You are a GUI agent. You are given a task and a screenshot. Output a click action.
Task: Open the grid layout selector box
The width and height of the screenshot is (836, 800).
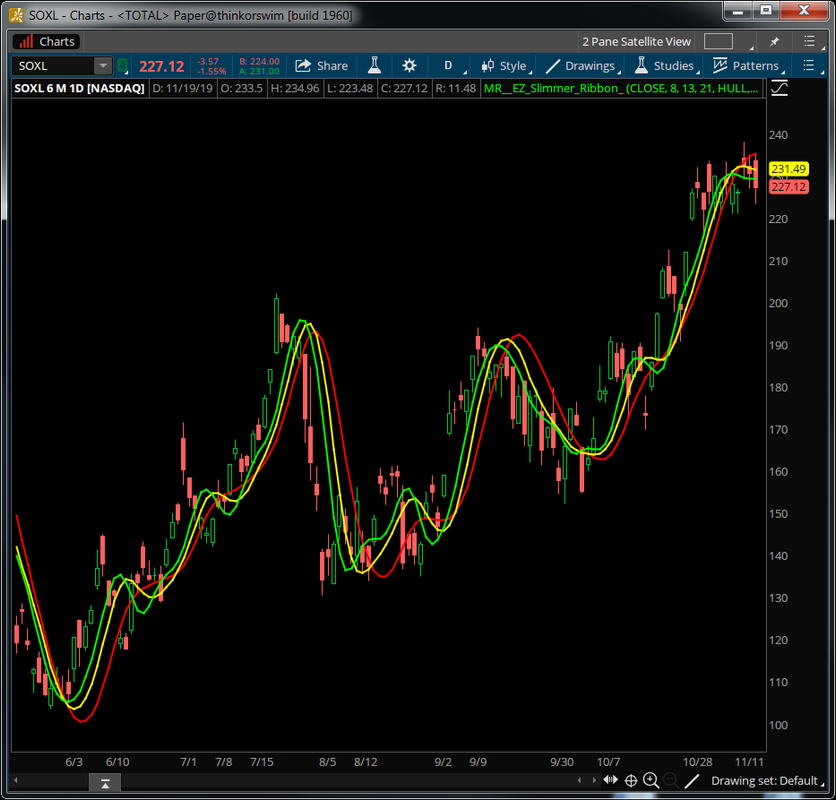(718, 41)
